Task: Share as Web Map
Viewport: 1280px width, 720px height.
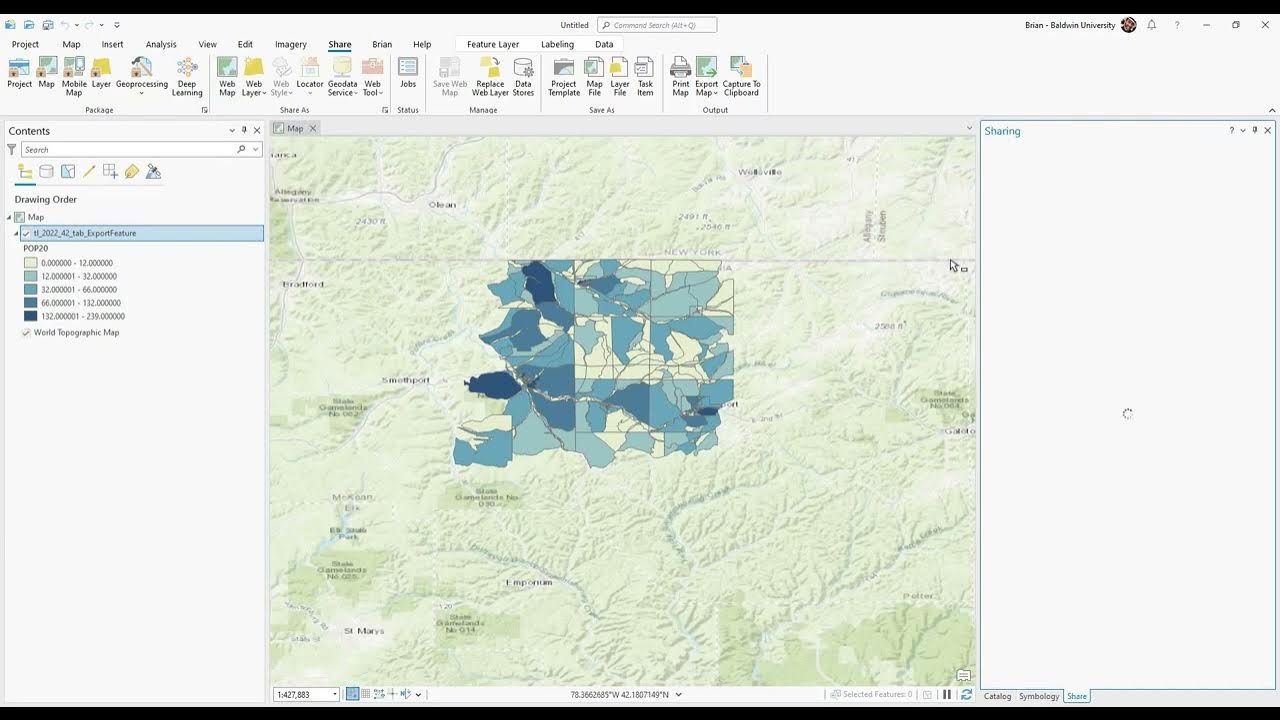Action: point(227,77)
